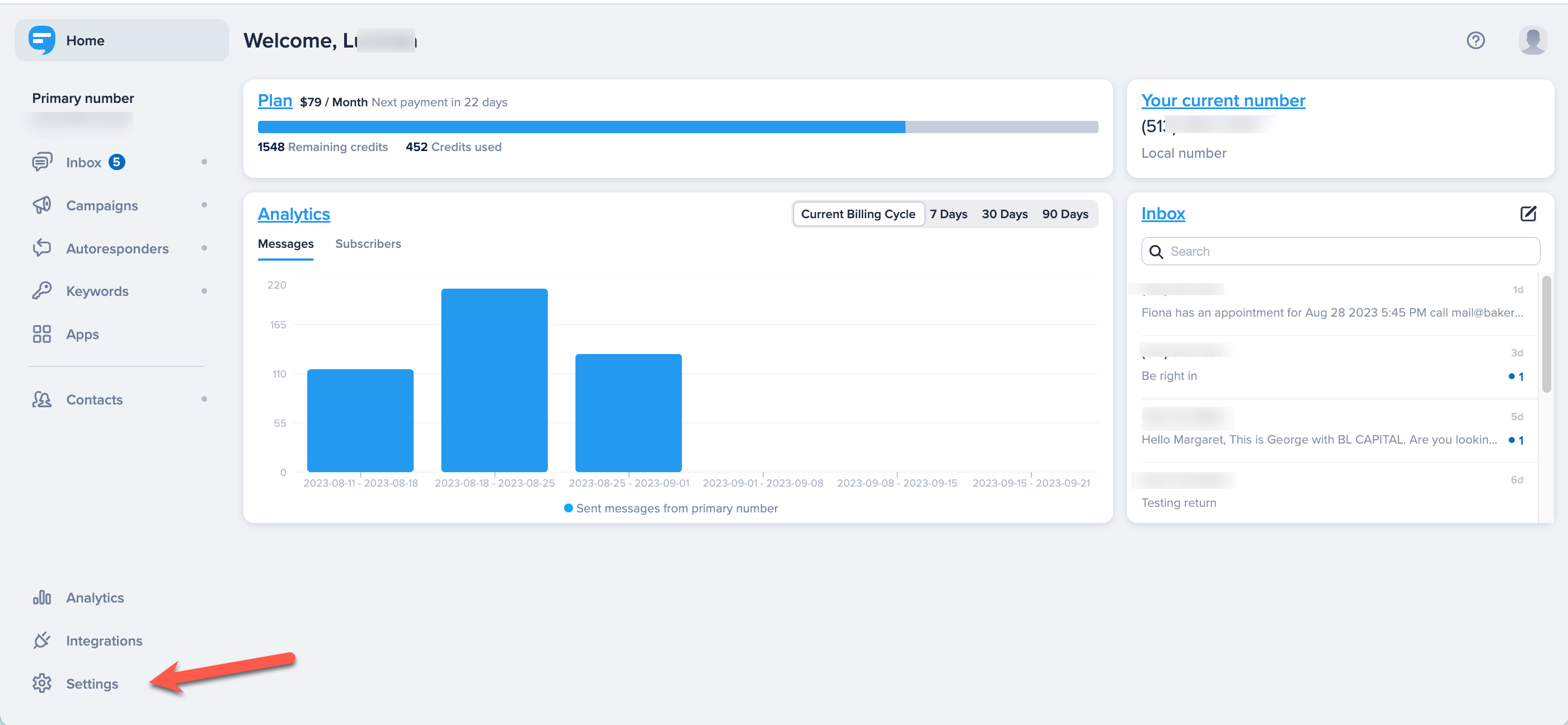This screenshot has width=1568, height=725.
Task: Select the 30 Days range
Action: click(1004, 214)
